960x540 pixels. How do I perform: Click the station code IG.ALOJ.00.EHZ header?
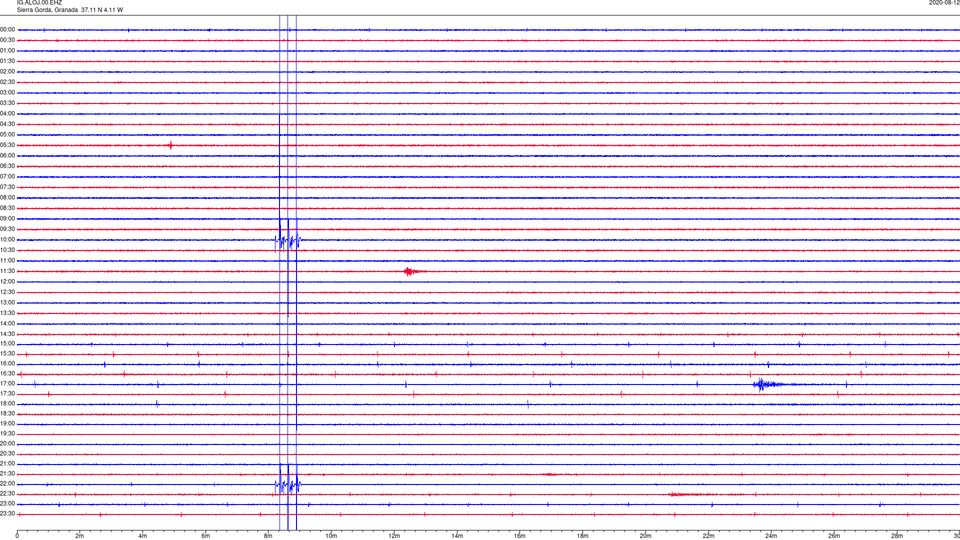click(39, 3)
